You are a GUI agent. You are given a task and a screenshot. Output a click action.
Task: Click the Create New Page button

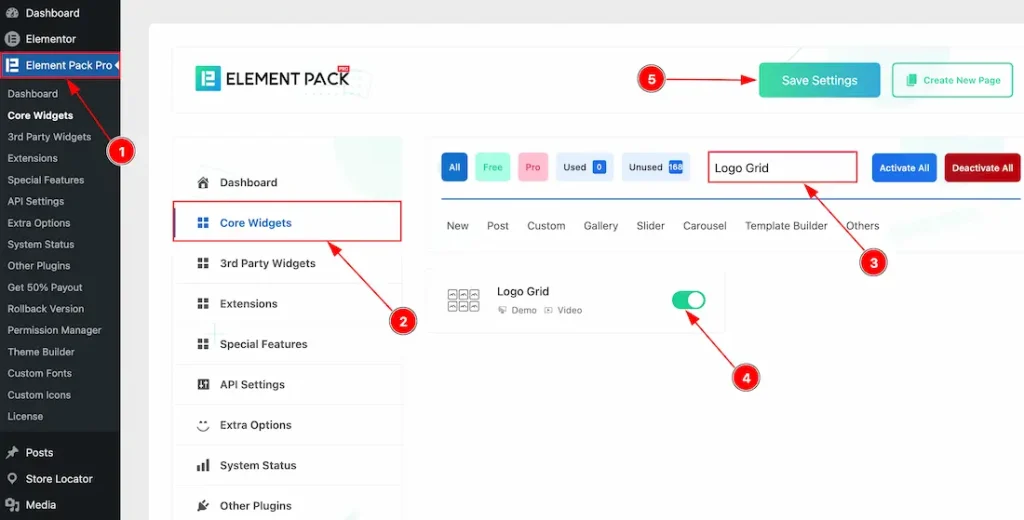click(952, 80)
